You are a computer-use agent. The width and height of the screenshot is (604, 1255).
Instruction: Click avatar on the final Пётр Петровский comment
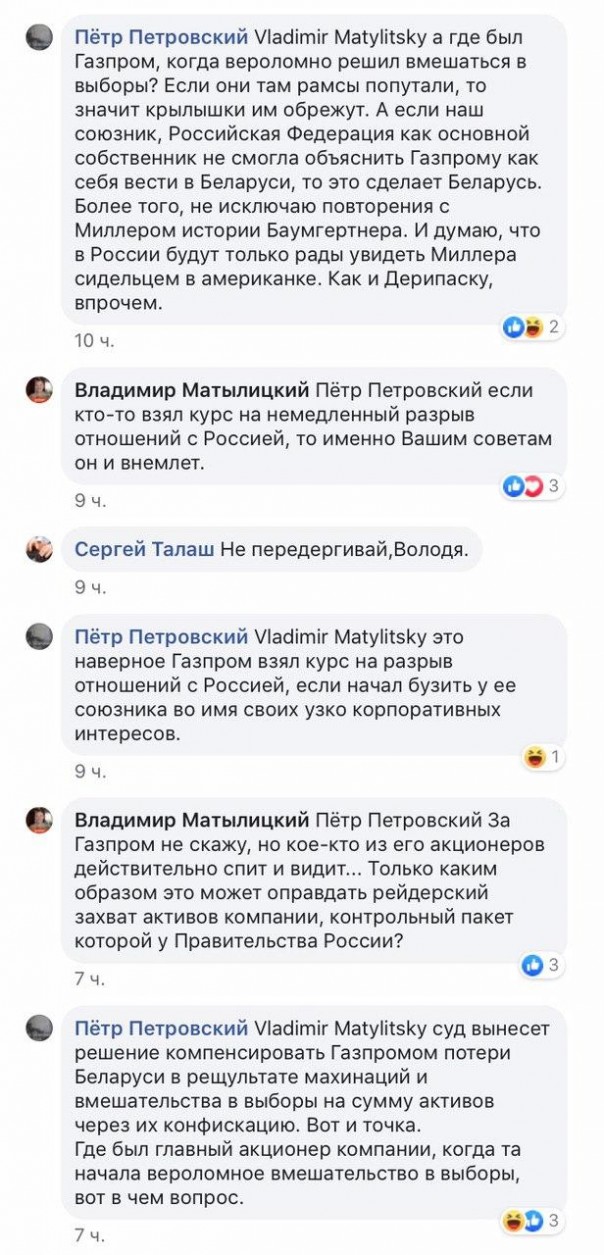coord(39,1028)
